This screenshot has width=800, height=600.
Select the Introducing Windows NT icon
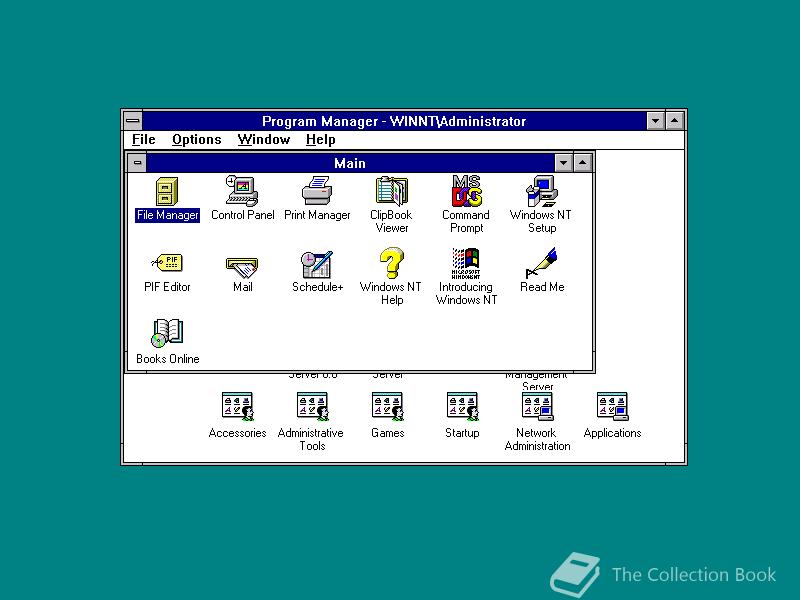click(x=466, y=263)
